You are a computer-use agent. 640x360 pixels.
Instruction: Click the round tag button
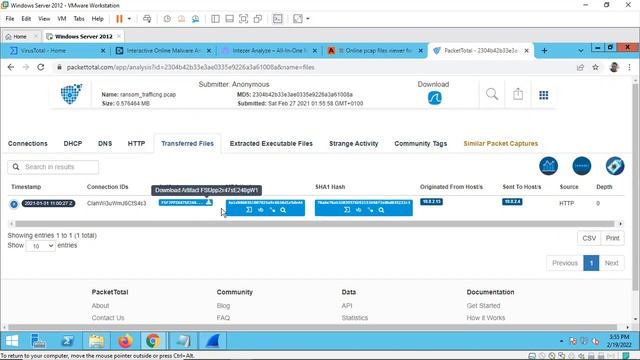(615, 166)
